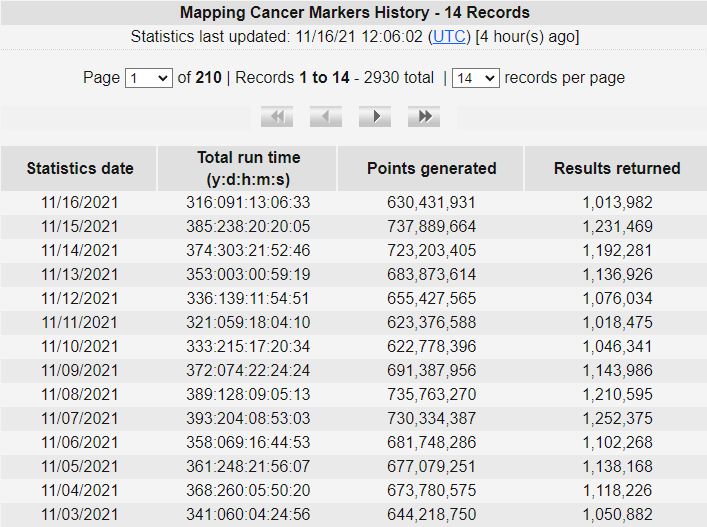Viewport: 707px width, 527px height.
Task: Click points generated value 730,334,387
Action: coord(431,419)
